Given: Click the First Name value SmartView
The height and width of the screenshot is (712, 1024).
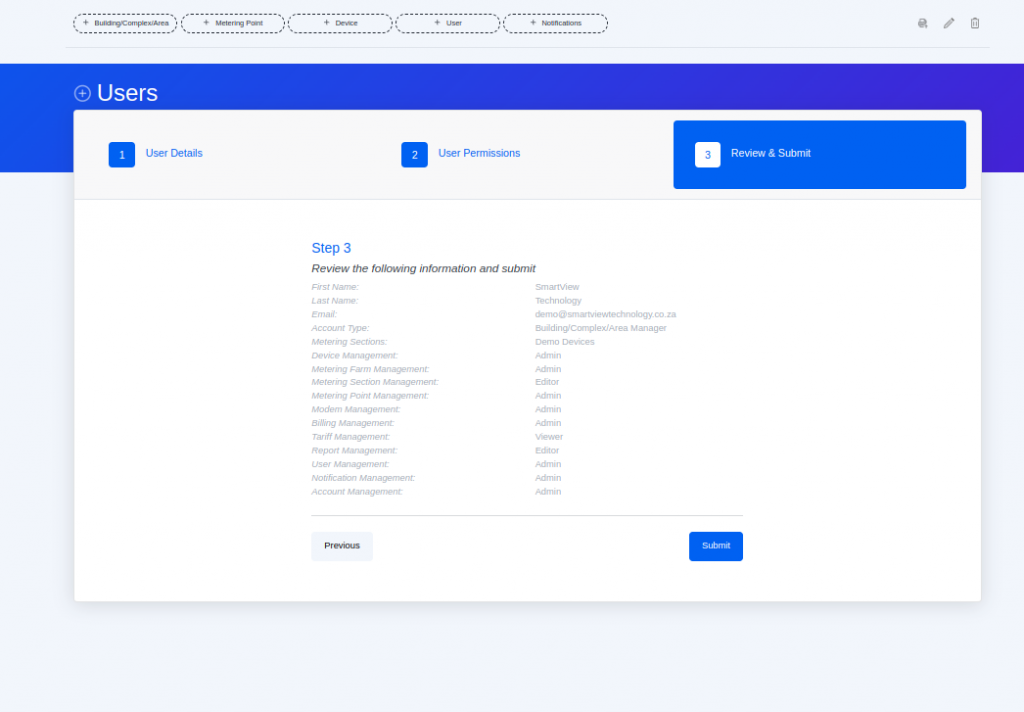Looking at the screenshot, I should pos(557,287).
